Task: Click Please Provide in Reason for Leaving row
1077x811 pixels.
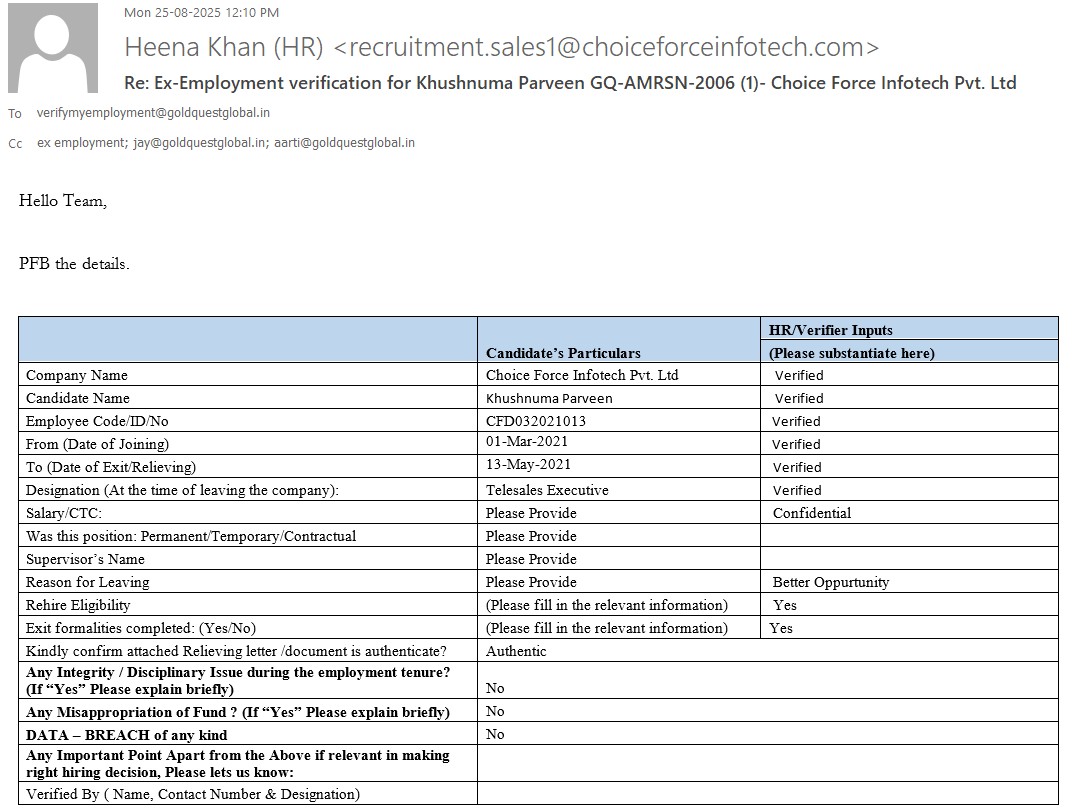Action: click(x=531, y=582)
